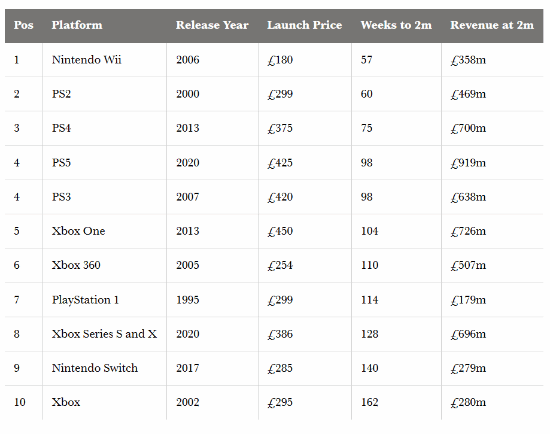Screen dimensions: 550x434
Task: Click the Pos column header
Action: (x=24, y=25)
